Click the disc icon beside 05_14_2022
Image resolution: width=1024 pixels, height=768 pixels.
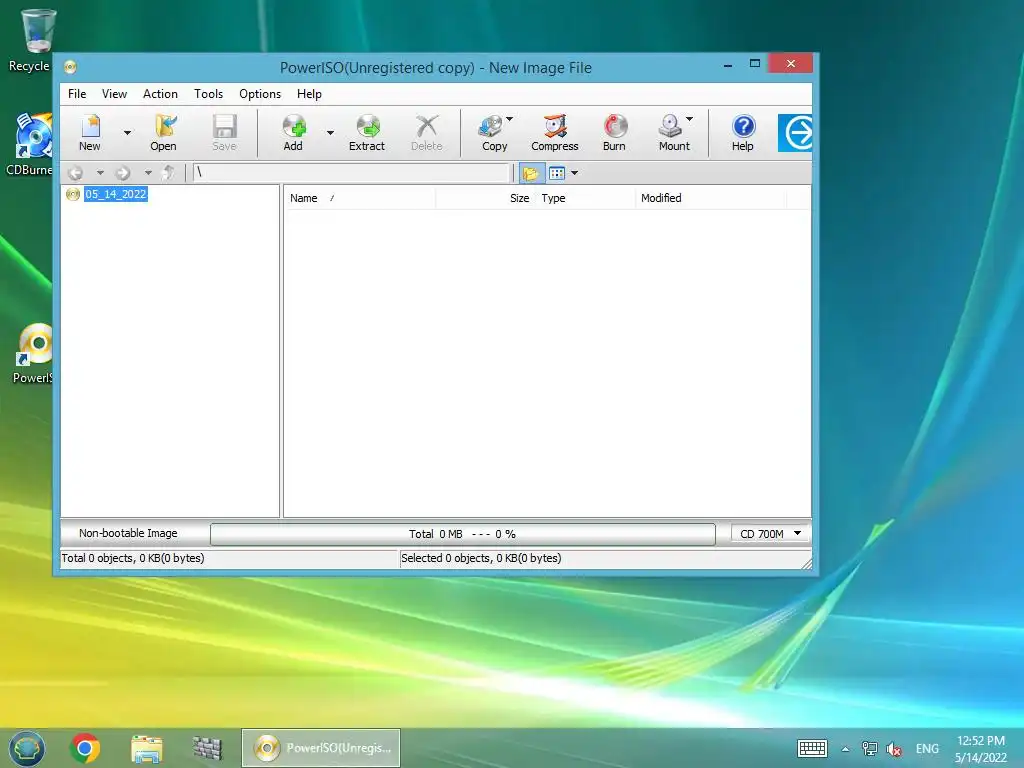click(73, 194)
